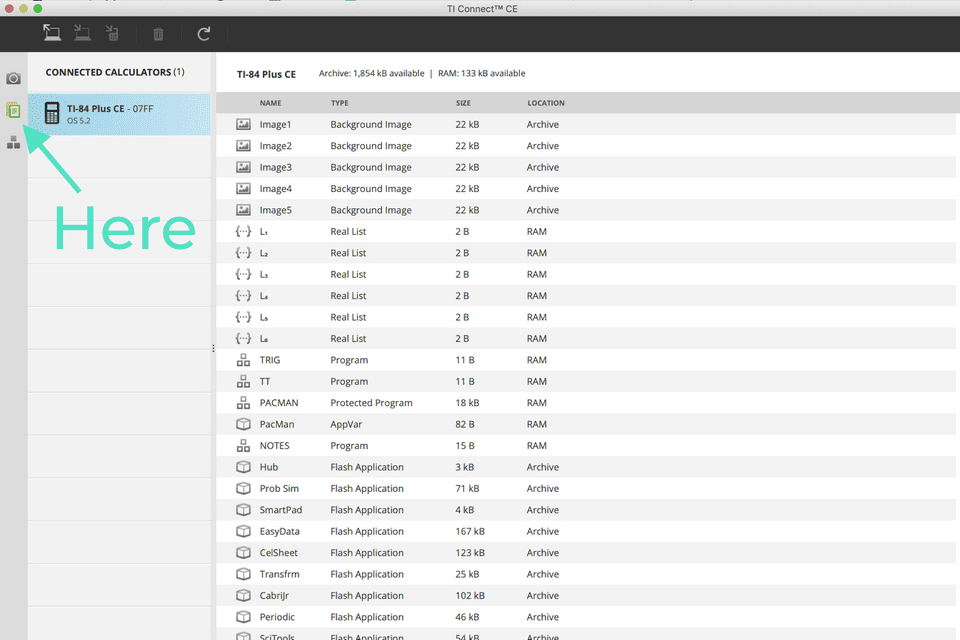Click the Image4 picture icon
This screenshot has height=640, width=960.
point(243,189)
